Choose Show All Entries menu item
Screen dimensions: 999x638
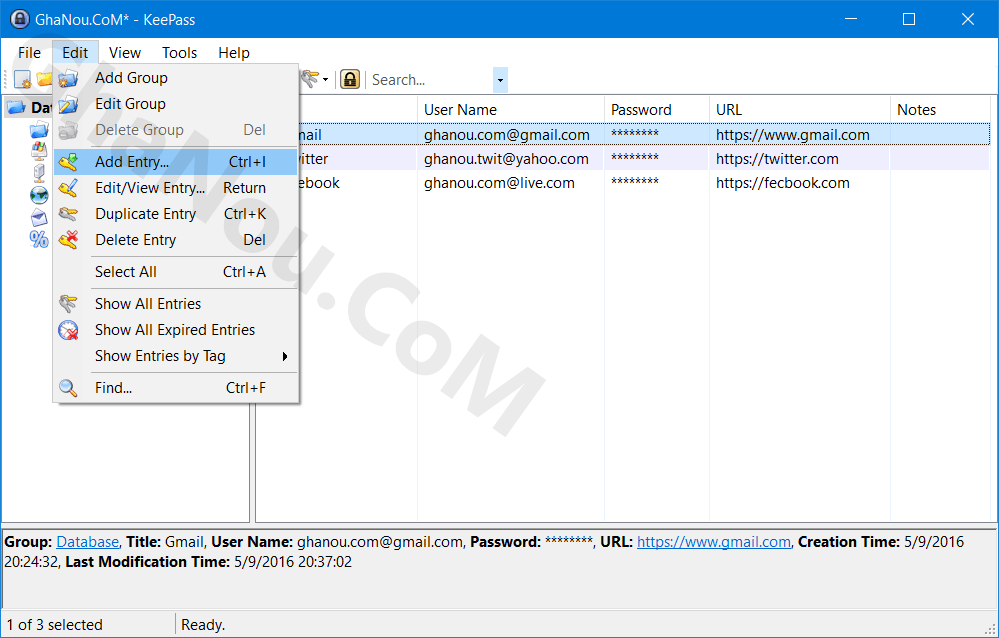pos(176,304)
